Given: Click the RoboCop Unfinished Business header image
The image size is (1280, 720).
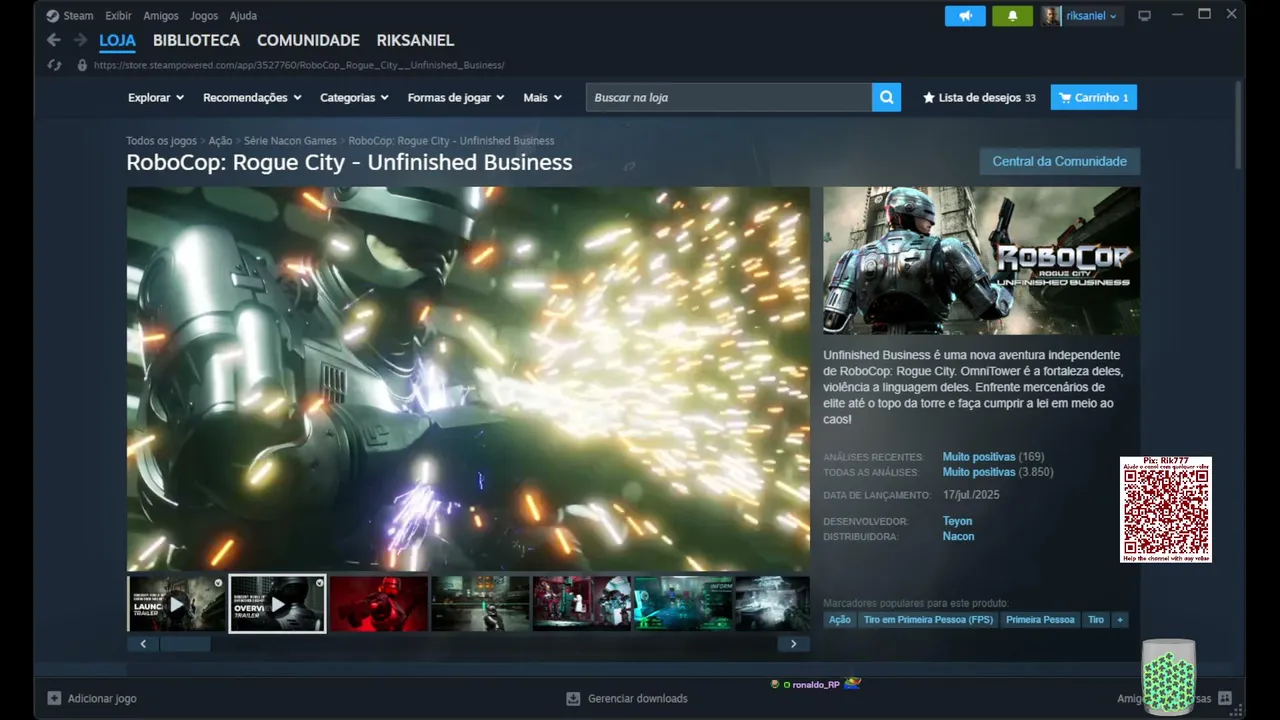Looking at the screenshot, I should (x=981, y=261).
